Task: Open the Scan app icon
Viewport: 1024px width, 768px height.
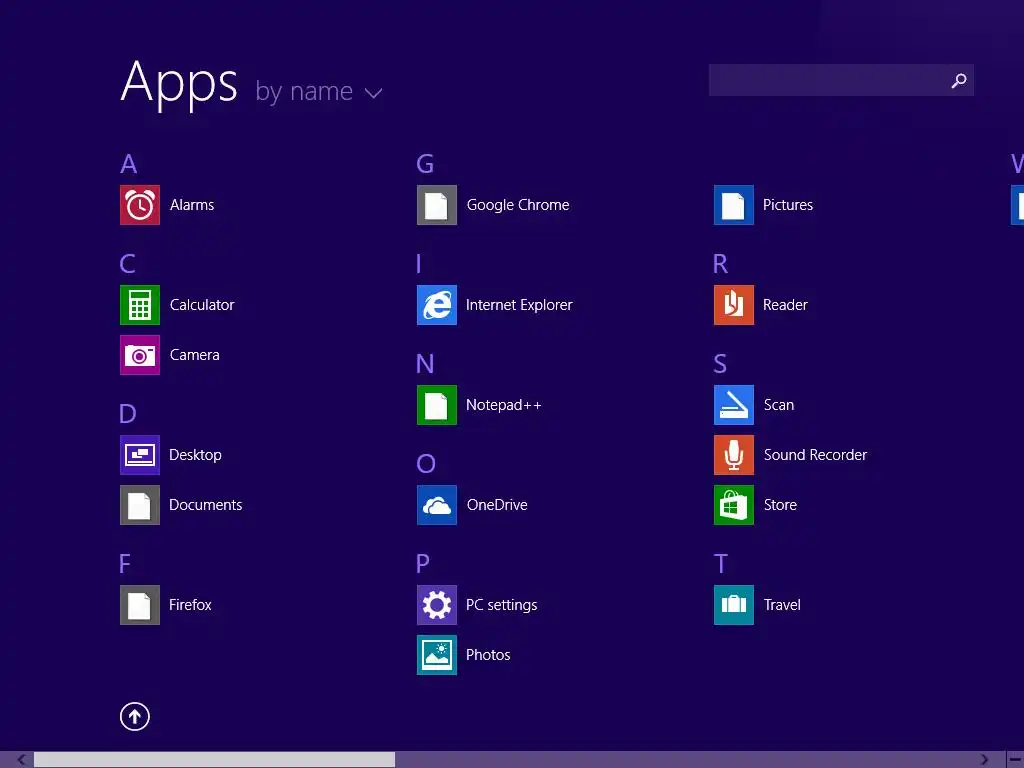Action: coord(734,405)
